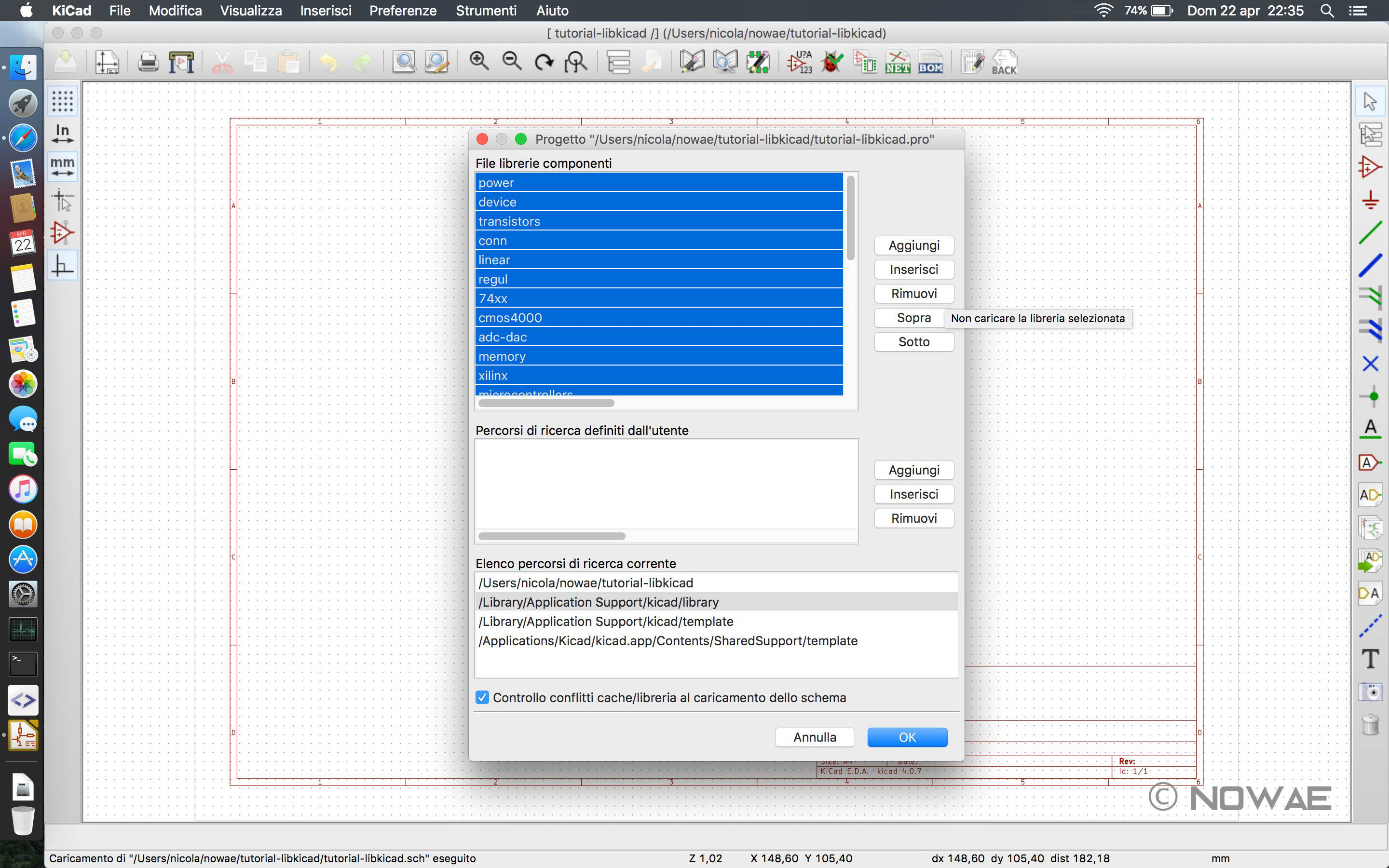The height and width of the screenshot is (868, 1389).
Task: Select the Place net label tool
Action: pos(1370,429)
